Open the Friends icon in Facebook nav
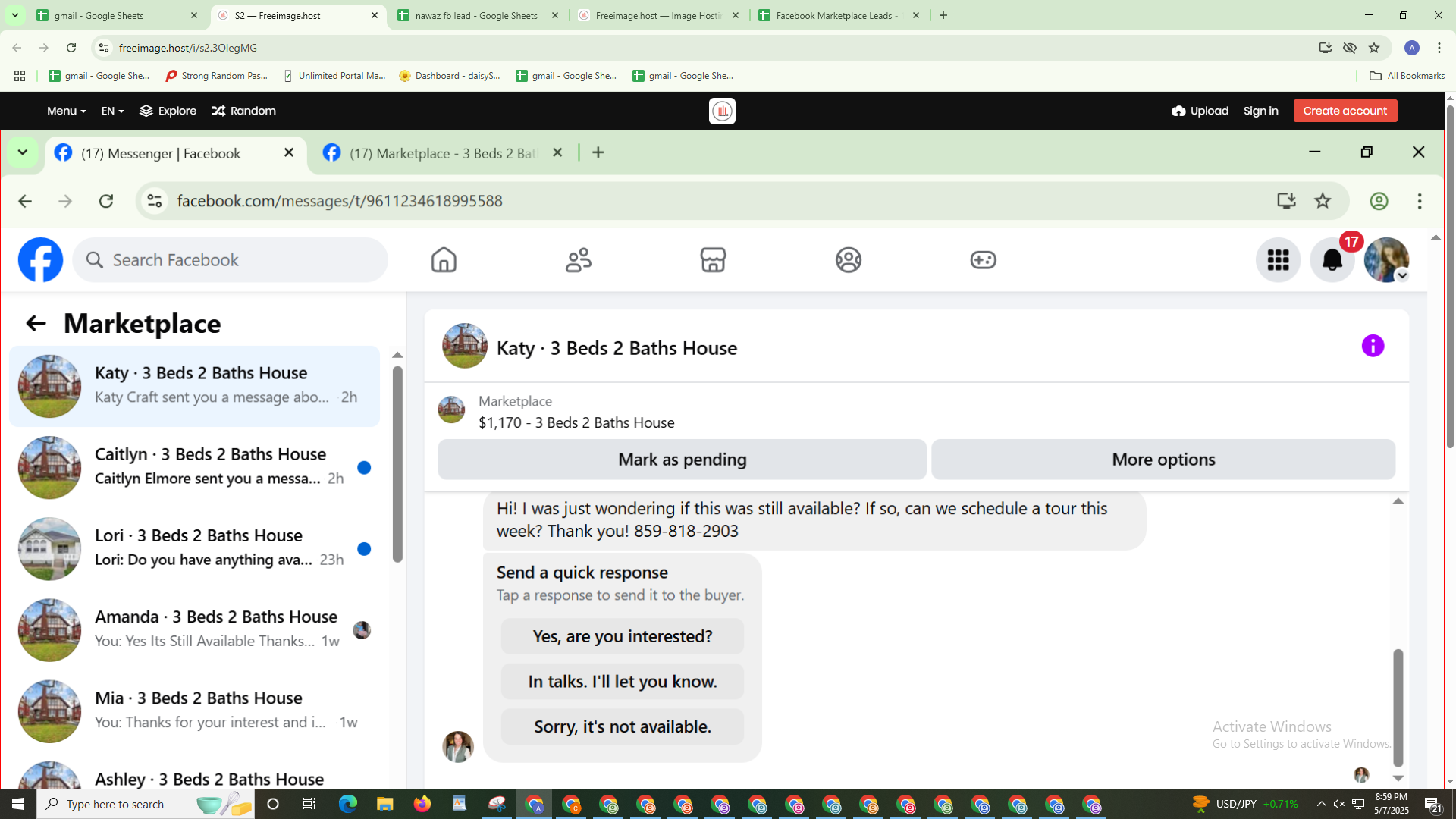The height and width of the screenshot is (819, 1456). (579, 260)
